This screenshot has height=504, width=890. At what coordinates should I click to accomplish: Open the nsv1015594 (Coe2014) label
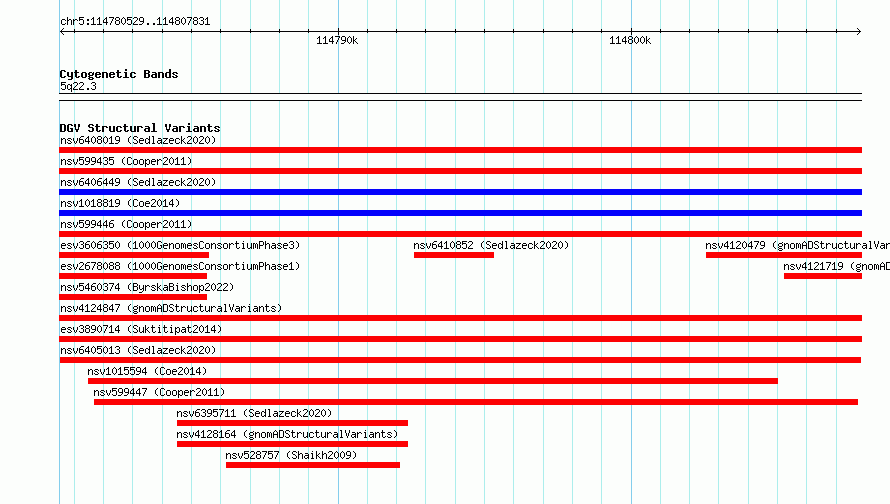[x=147, y=371]
